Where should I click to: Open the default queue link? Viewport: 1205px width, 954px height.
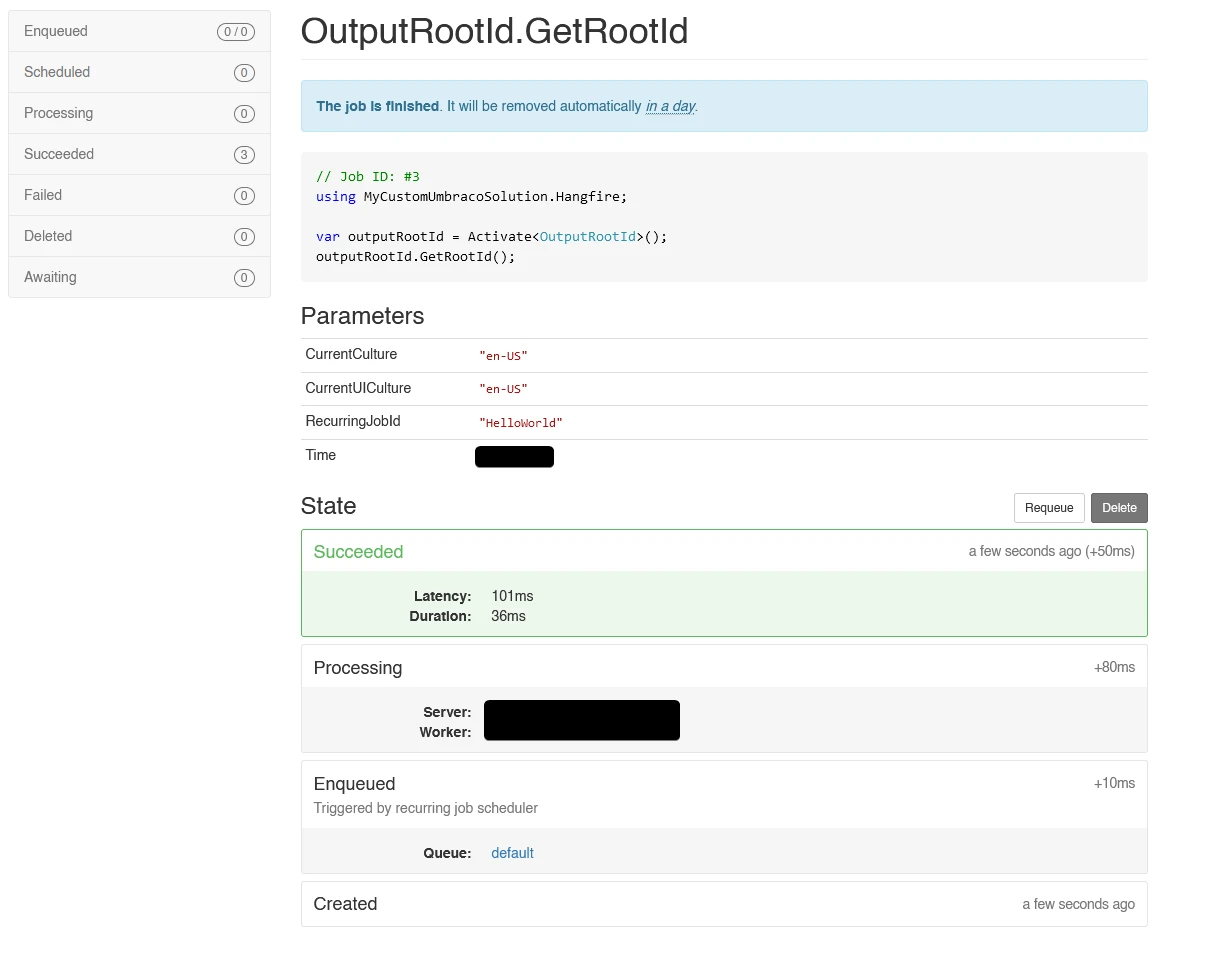click(x=512, y=853)
